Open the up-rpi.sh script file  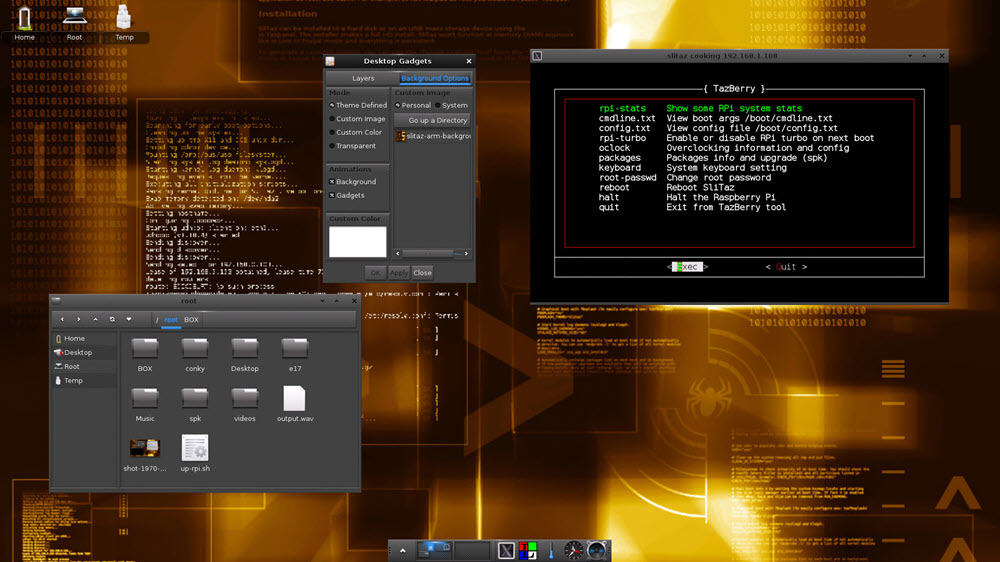[x=195, y=449]
